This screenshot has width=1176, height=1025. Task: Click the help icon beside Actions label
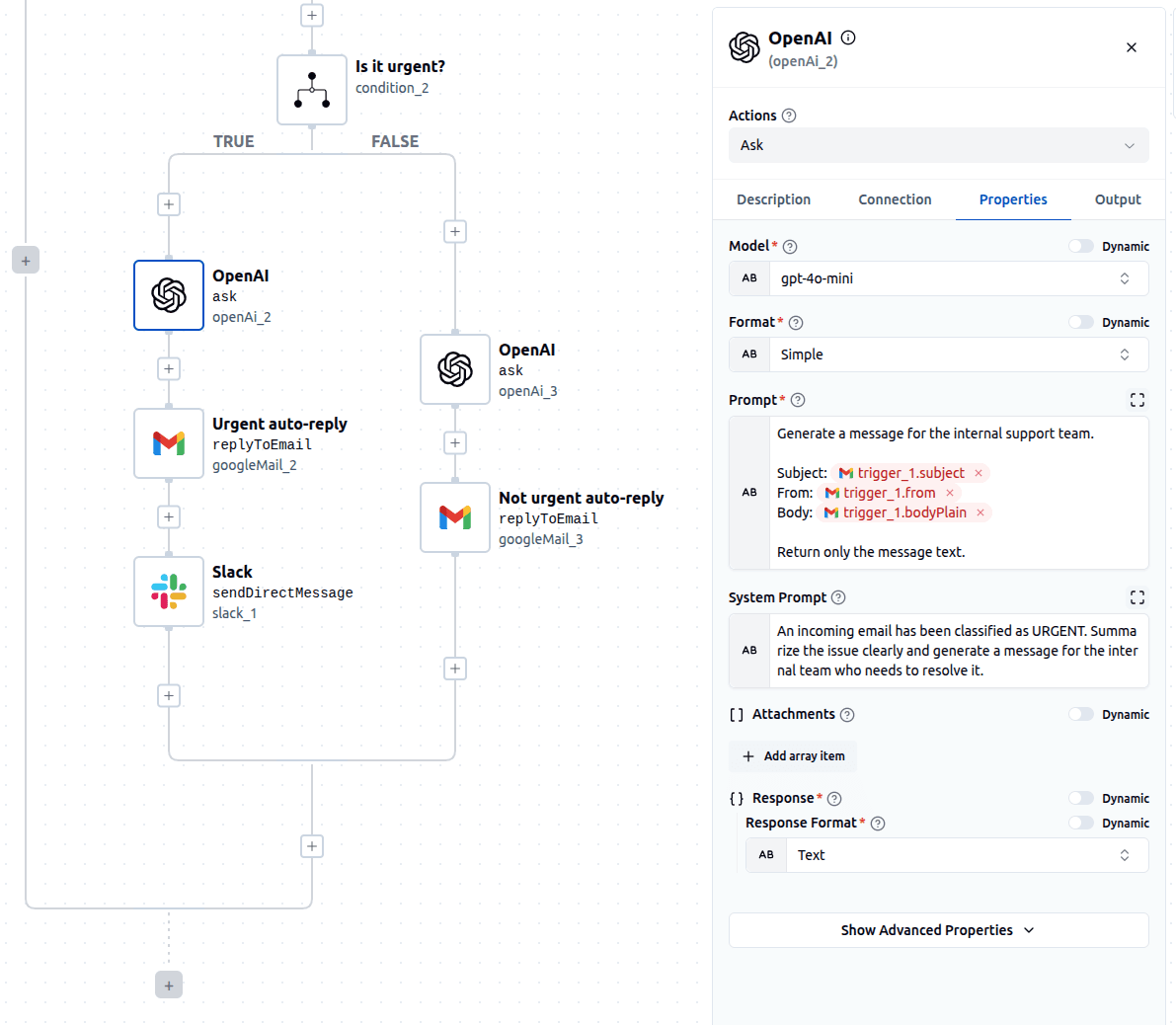tap(789, 116)
